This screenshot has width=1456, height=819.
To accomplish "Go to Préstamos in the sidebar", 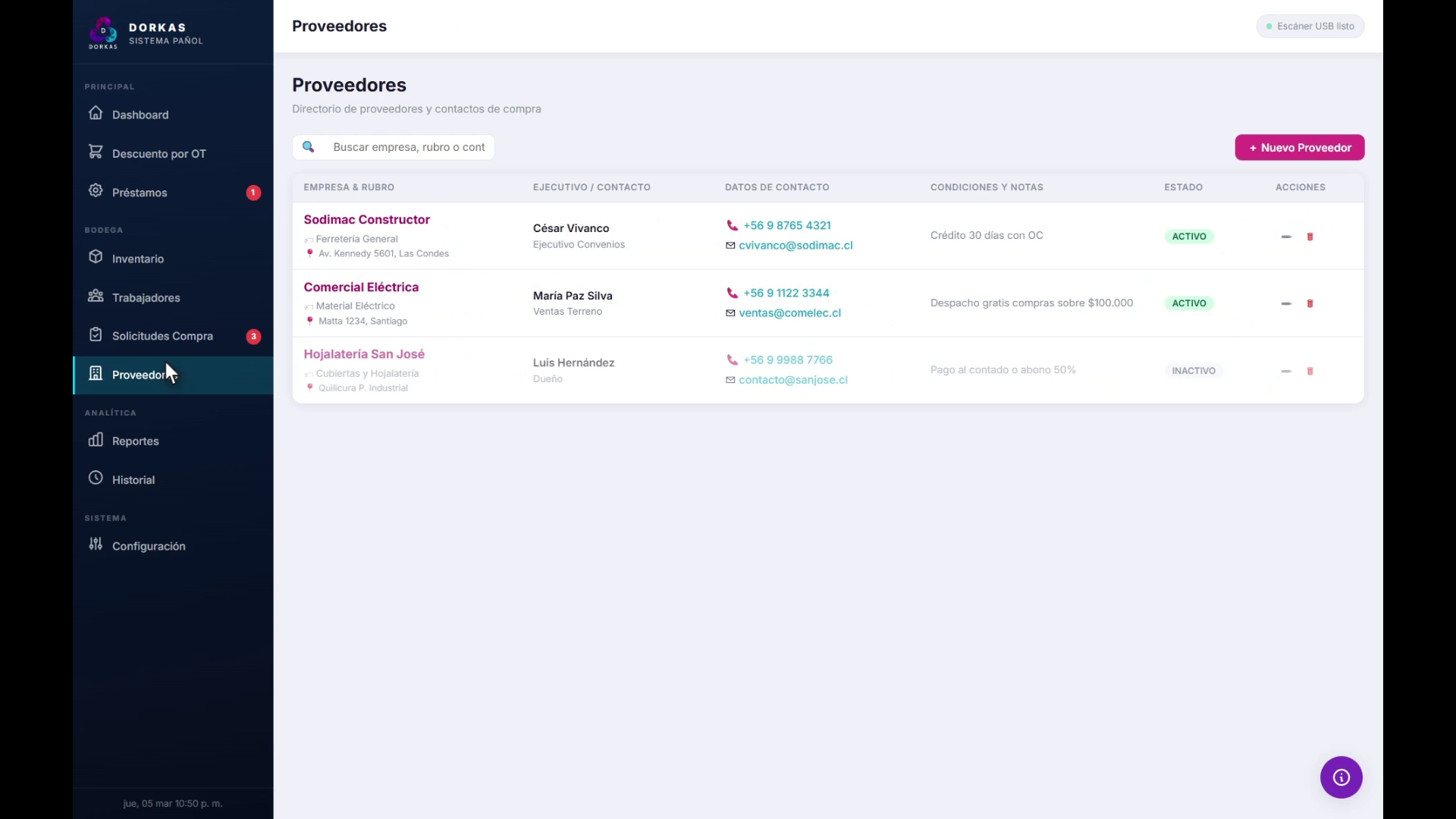I will (140, 193).
